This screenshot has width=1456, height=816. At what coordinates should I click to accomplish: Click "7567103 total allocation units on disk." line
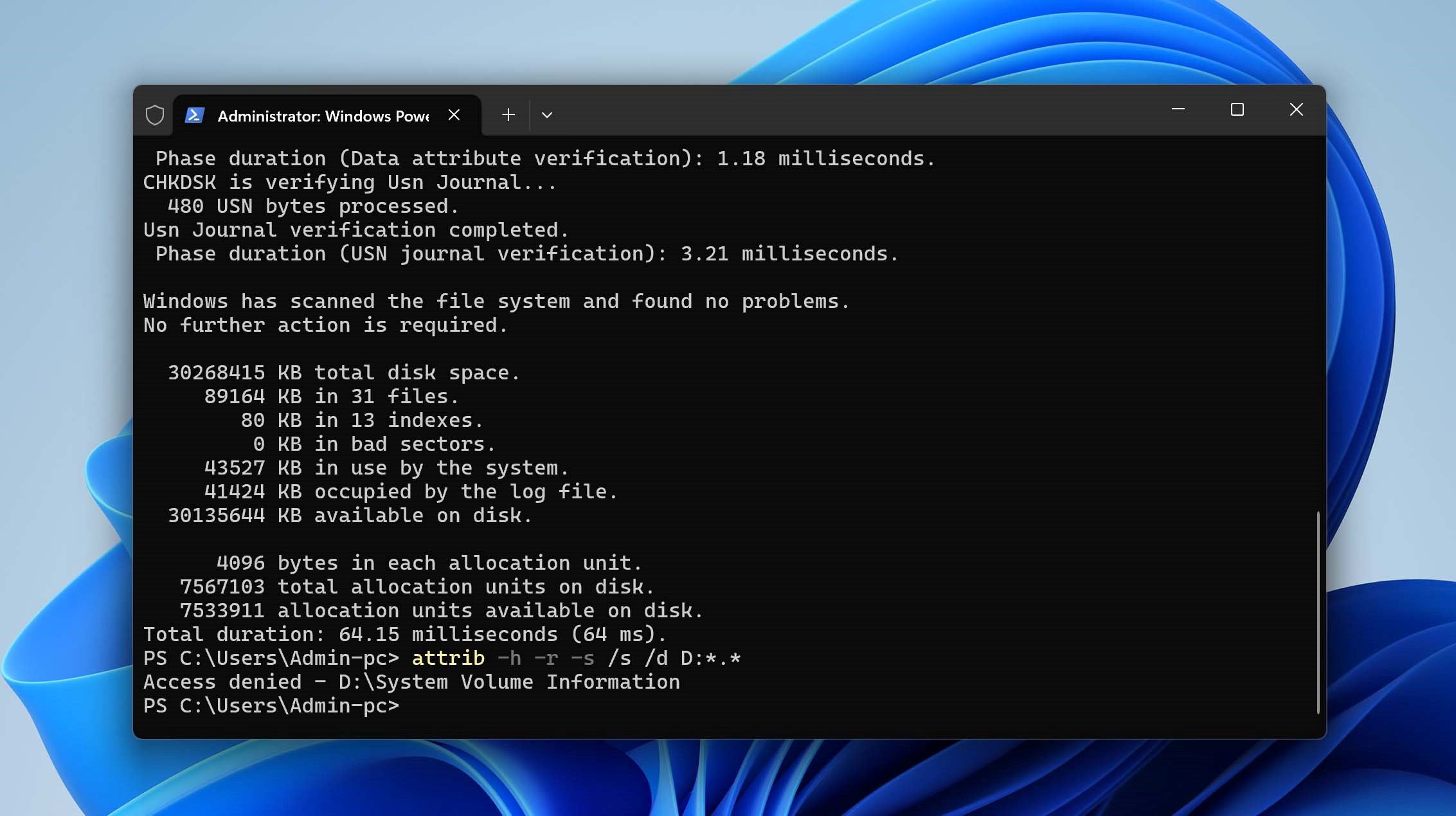(x=417, y=587)
